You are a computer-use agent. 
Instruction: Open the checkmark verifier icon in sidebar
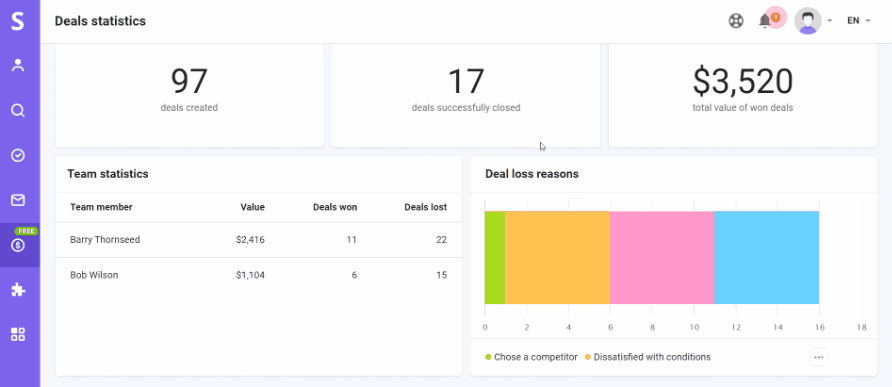coord(18,155)
